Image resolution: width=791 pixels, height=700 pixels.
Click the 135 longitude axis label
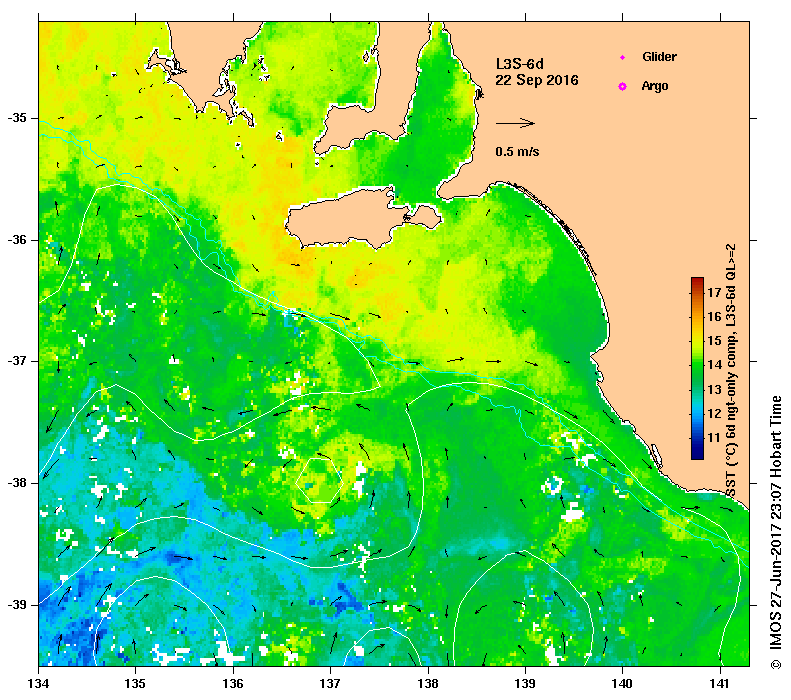136,684
